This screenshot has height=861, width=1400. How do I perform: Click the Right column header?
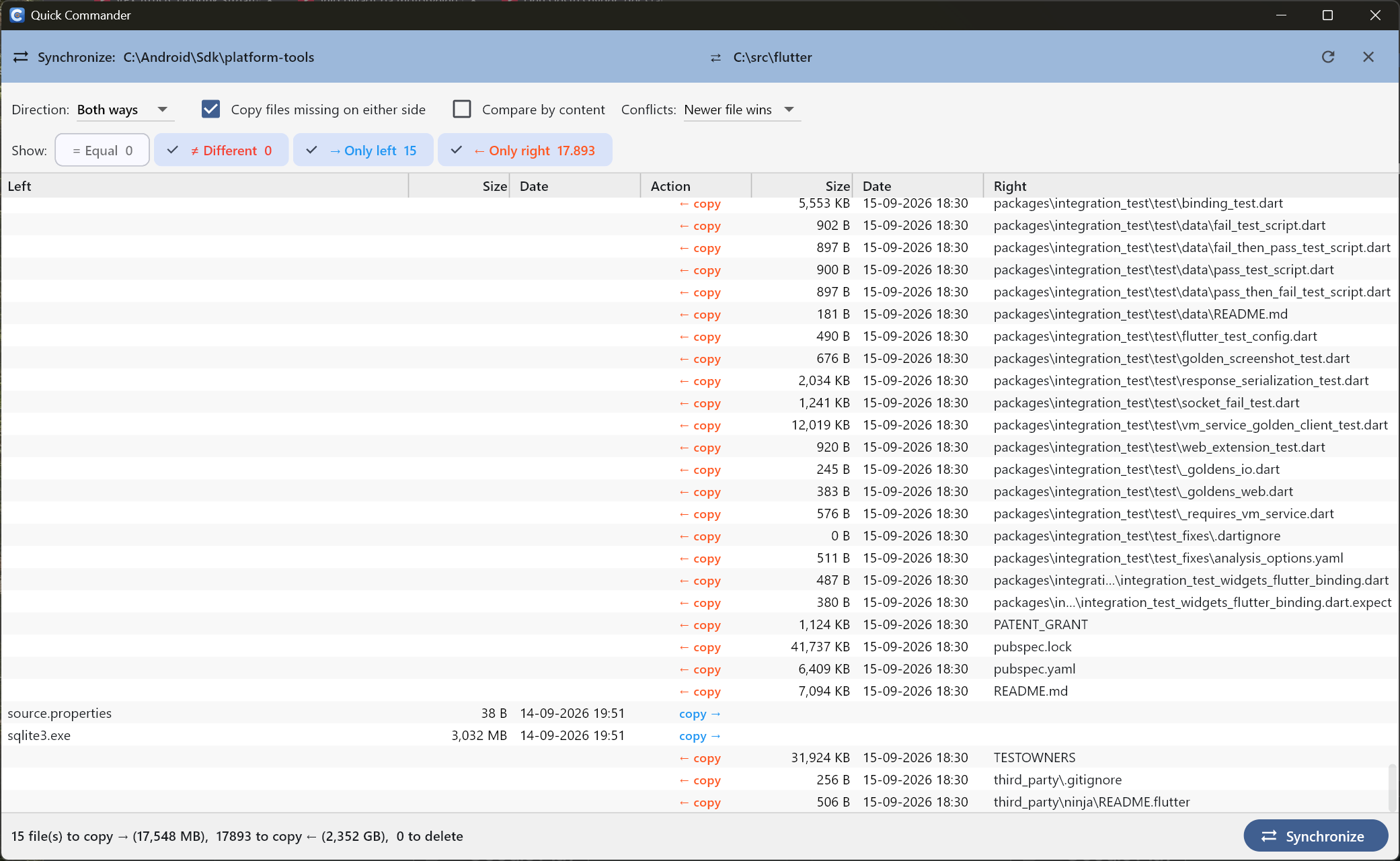click(1191, 186)
